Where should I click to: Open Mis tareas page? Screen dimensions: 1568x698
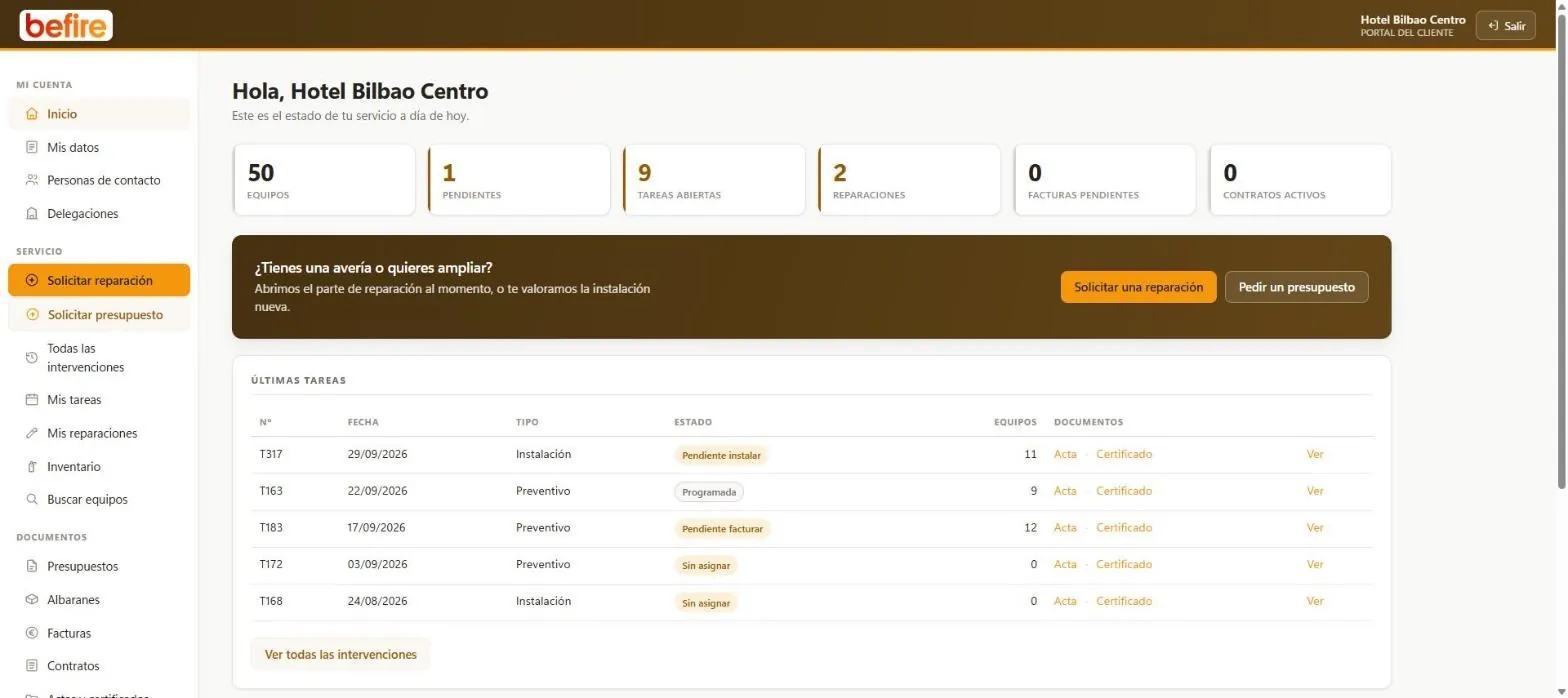tap(99, 400)
